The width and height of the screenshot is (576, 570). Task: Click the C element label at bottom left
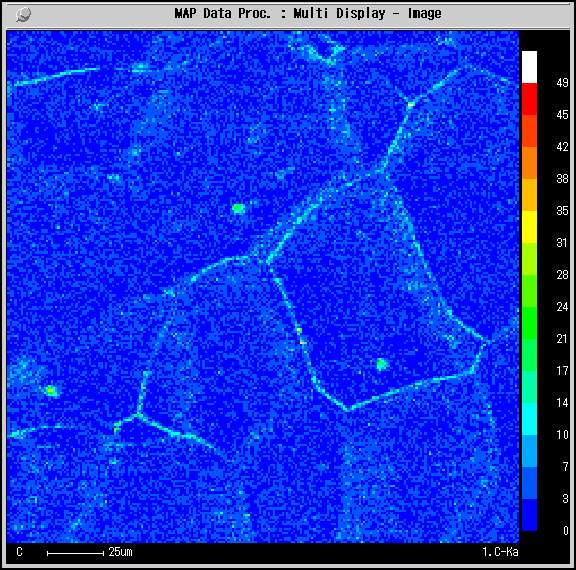pos(19,552)
